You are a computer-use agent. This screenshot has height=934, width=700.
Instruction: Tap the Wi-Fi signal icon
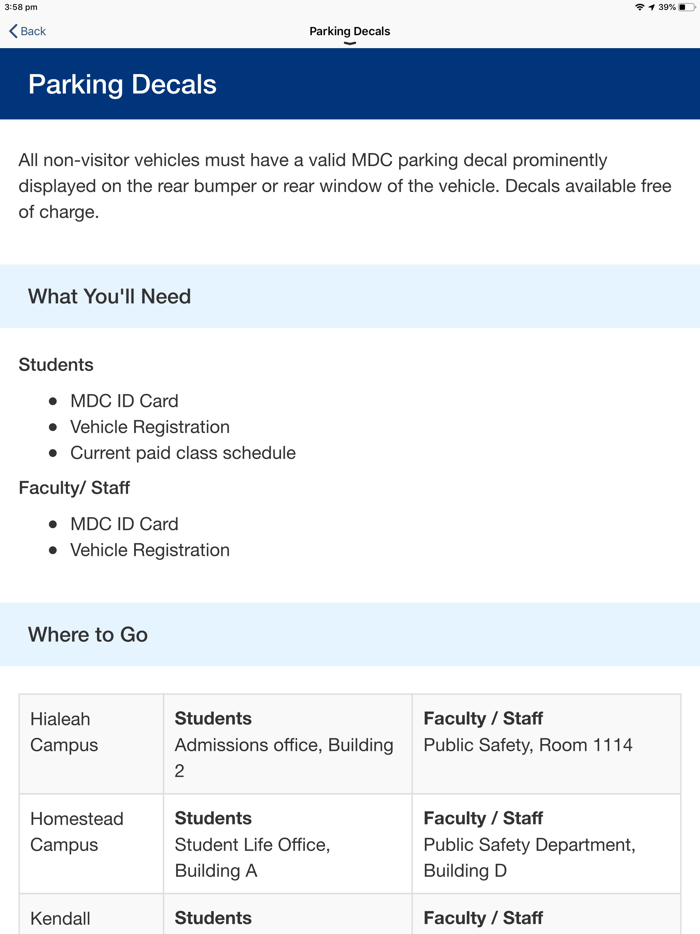(x=638, y=8)
